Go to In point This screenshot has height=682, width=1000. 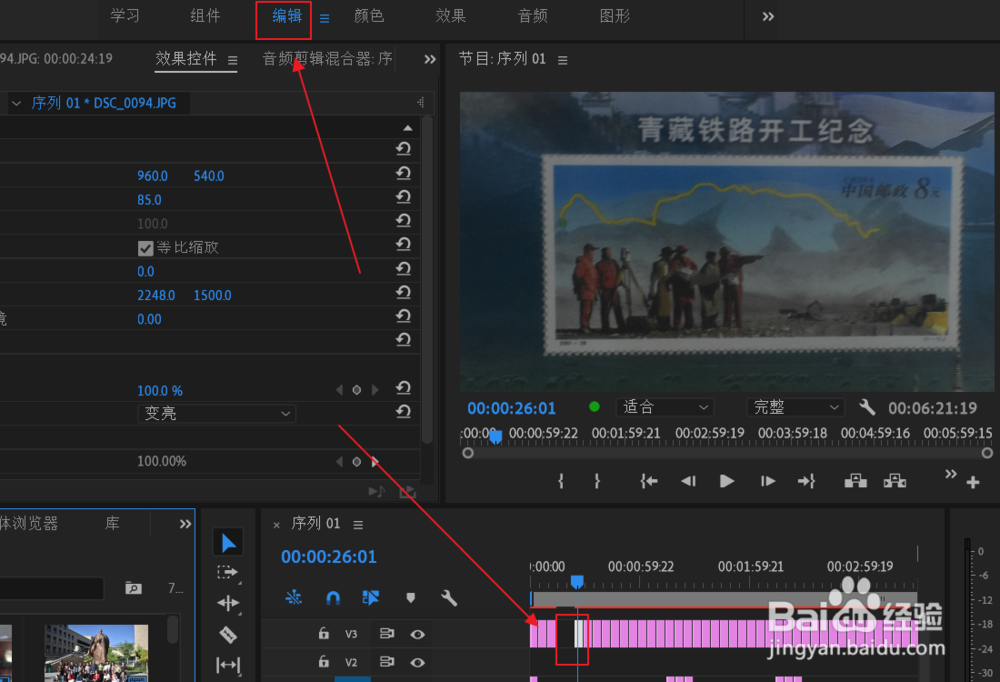(x=649, y=481)
